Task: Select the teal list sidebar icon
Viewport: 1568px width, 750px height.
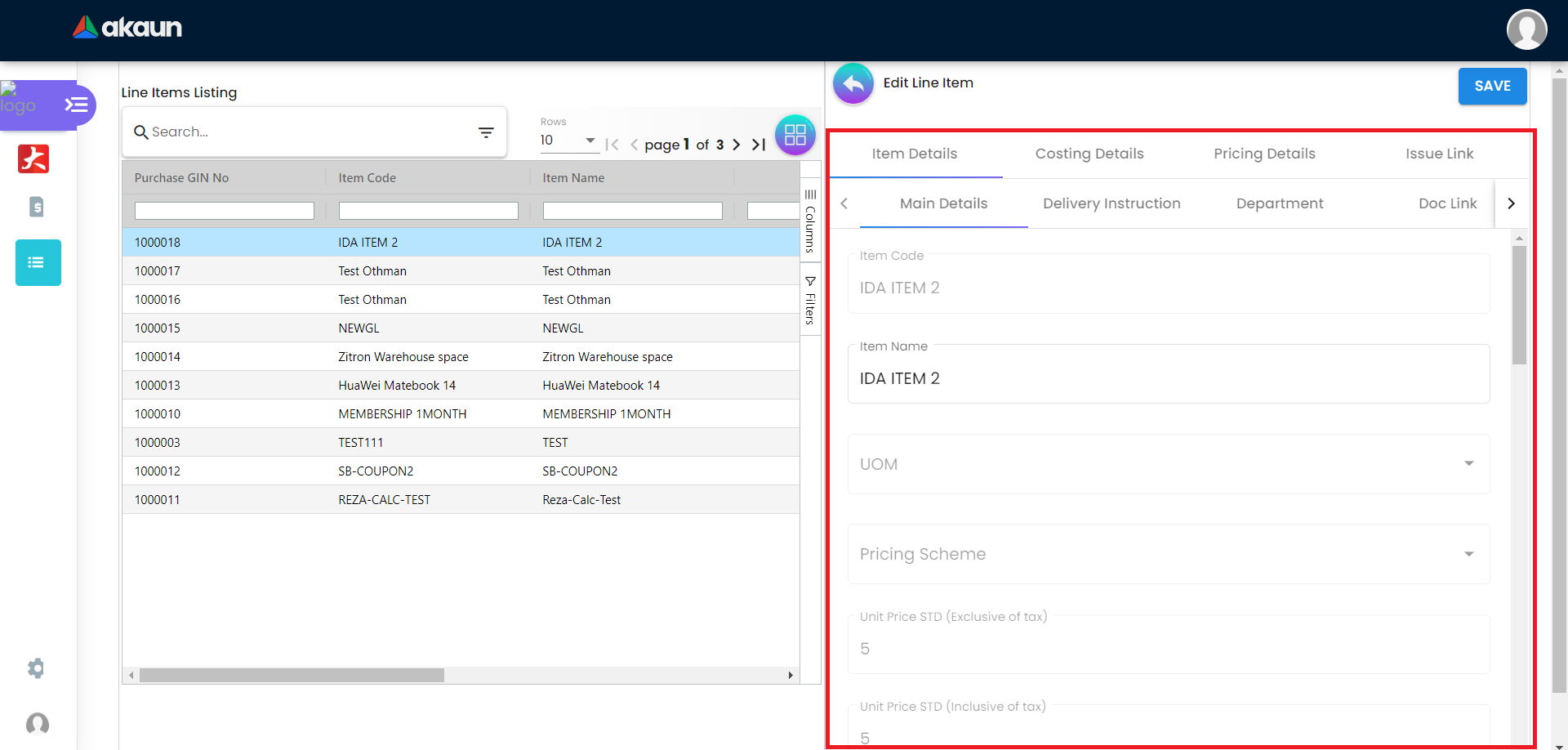Action: coord(38,262)
